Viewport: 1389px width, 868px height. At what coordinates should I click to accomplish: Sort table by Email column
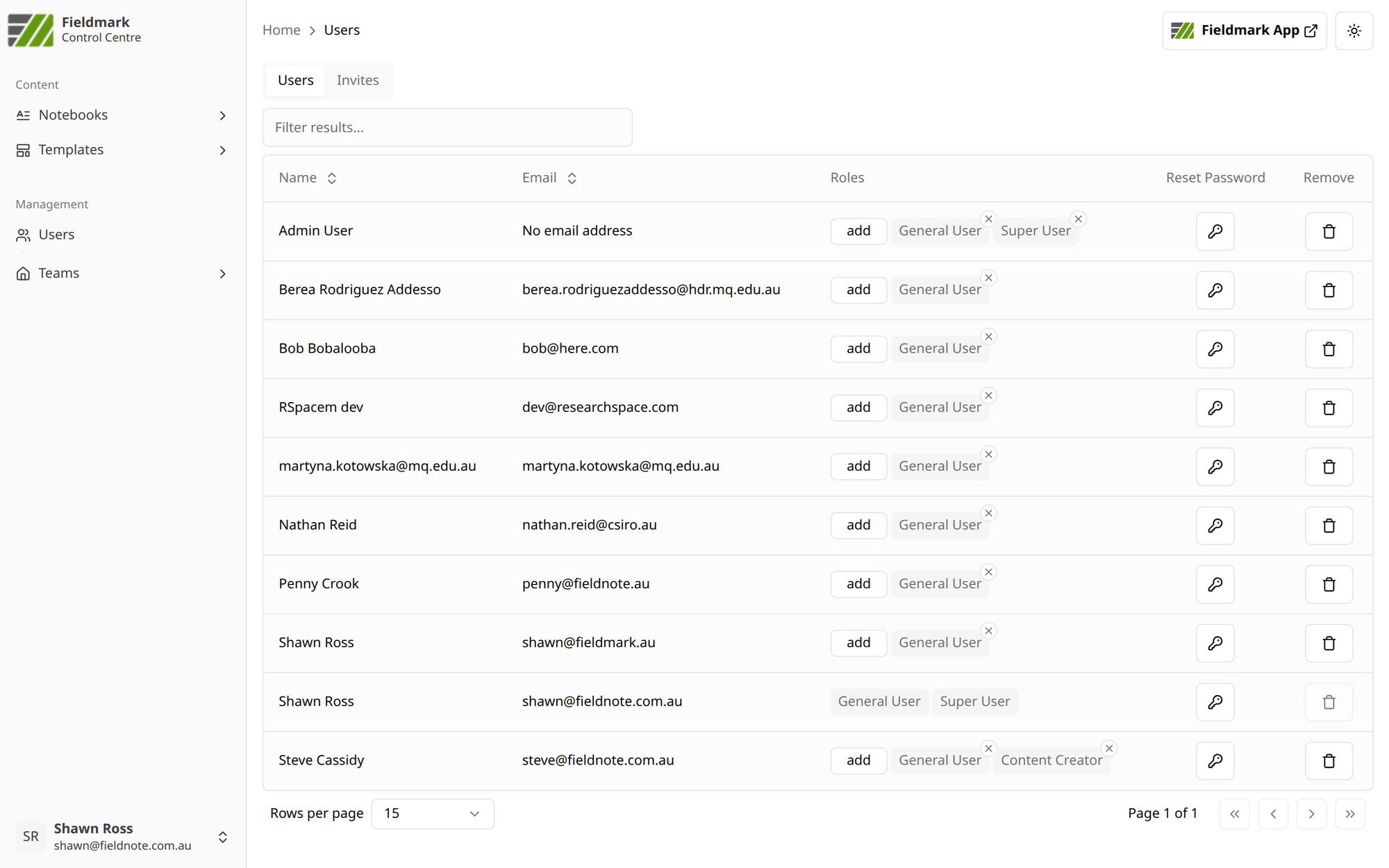549,178
